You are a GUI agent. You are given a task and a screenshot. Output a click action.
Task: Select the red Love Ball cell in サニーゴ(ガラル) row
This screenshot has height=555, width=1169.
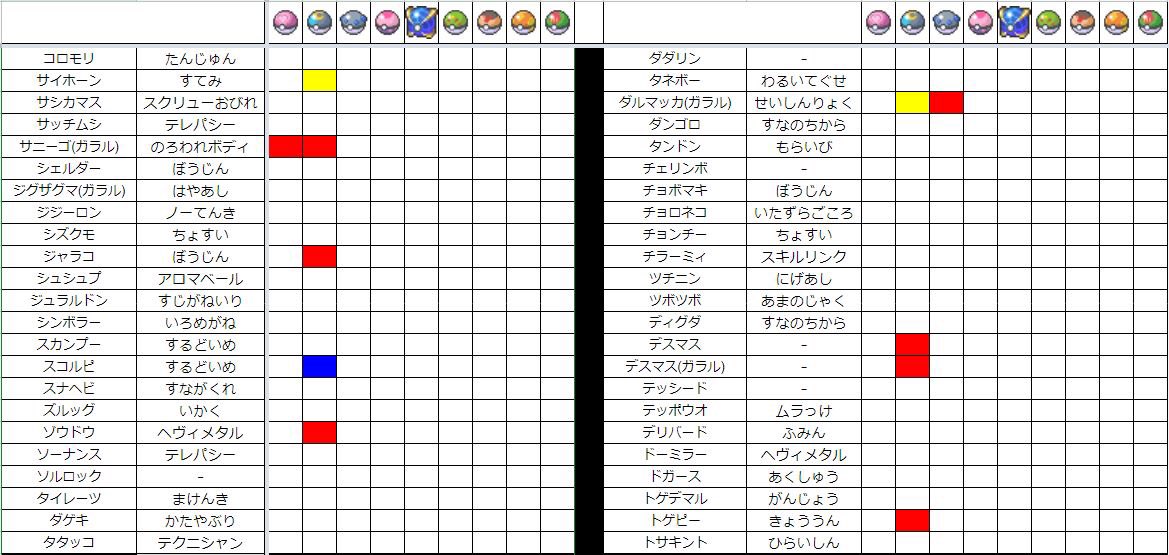[286, 147]
